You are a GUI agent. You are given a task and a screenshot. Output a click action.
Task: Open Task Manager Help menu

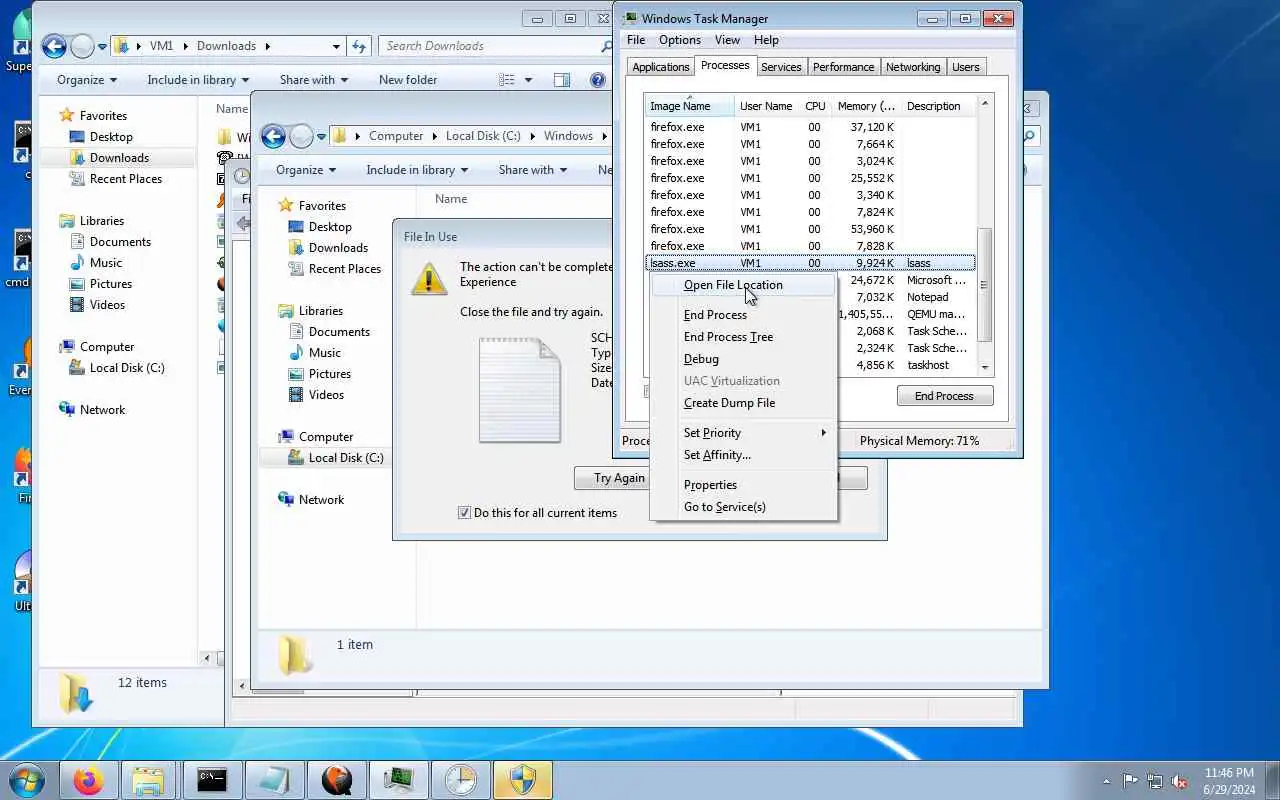(x=766, y=40)
